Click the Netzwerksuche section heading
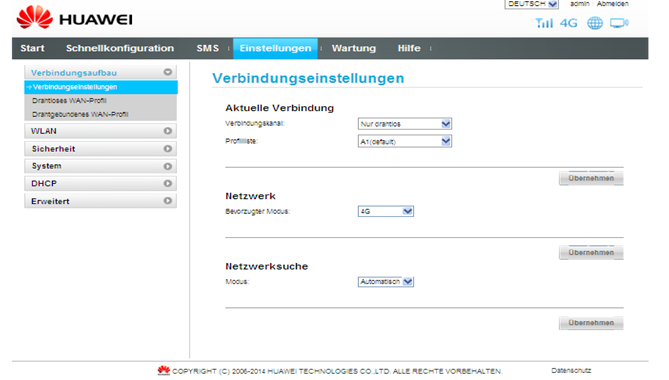Image resolution: width=669 pixels, height=380 pixels. (x=267, y=267)
